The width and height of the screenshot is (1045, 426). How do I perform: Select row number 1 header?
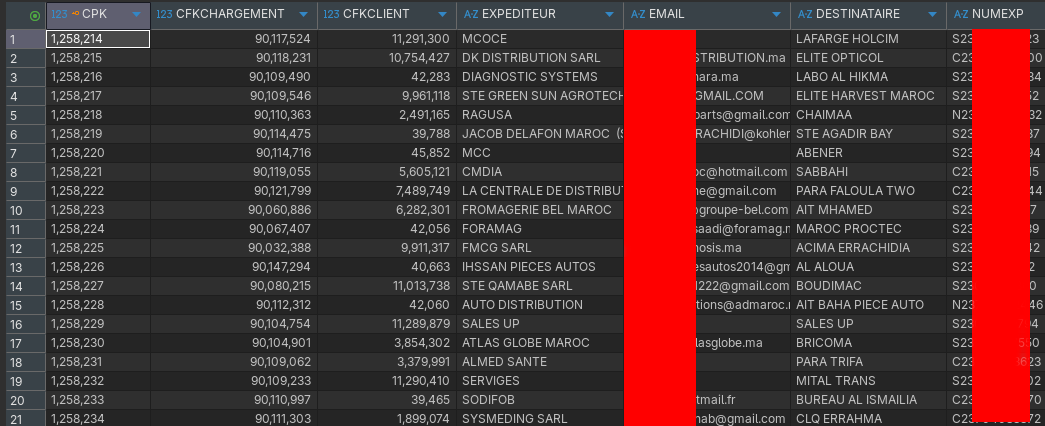(25, 39)
